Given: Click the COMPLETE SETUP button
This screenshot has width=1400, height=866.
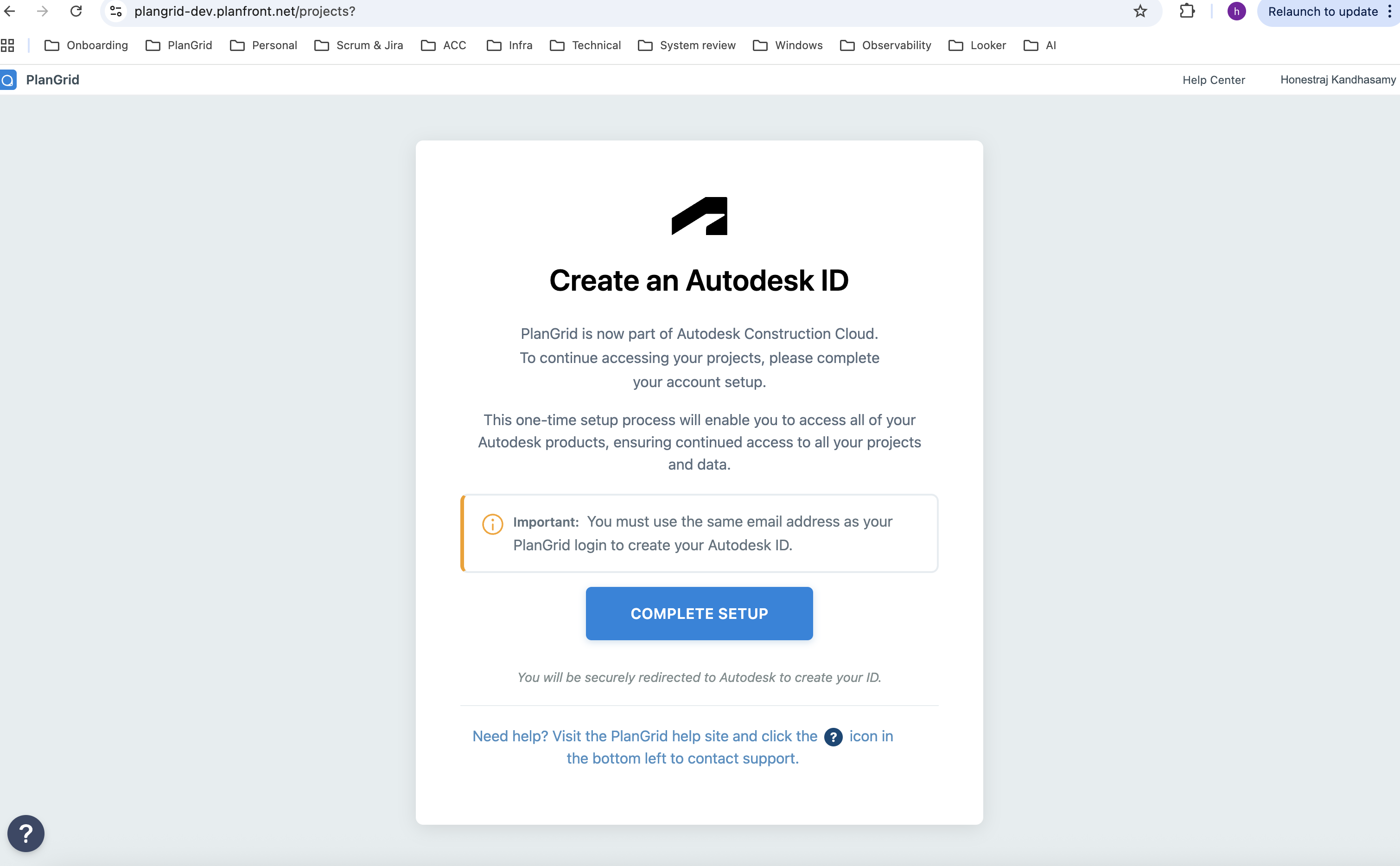Looking at the screenshot, I should tap(699, 613).
